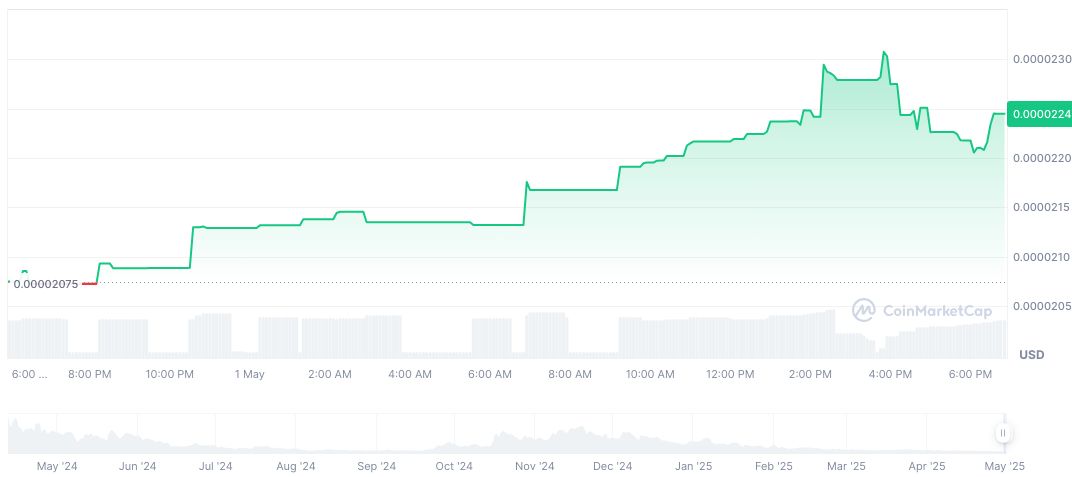Click the 10:00 AM time axis label
The height and width of the screenshot is (477, 1072).
650,374
